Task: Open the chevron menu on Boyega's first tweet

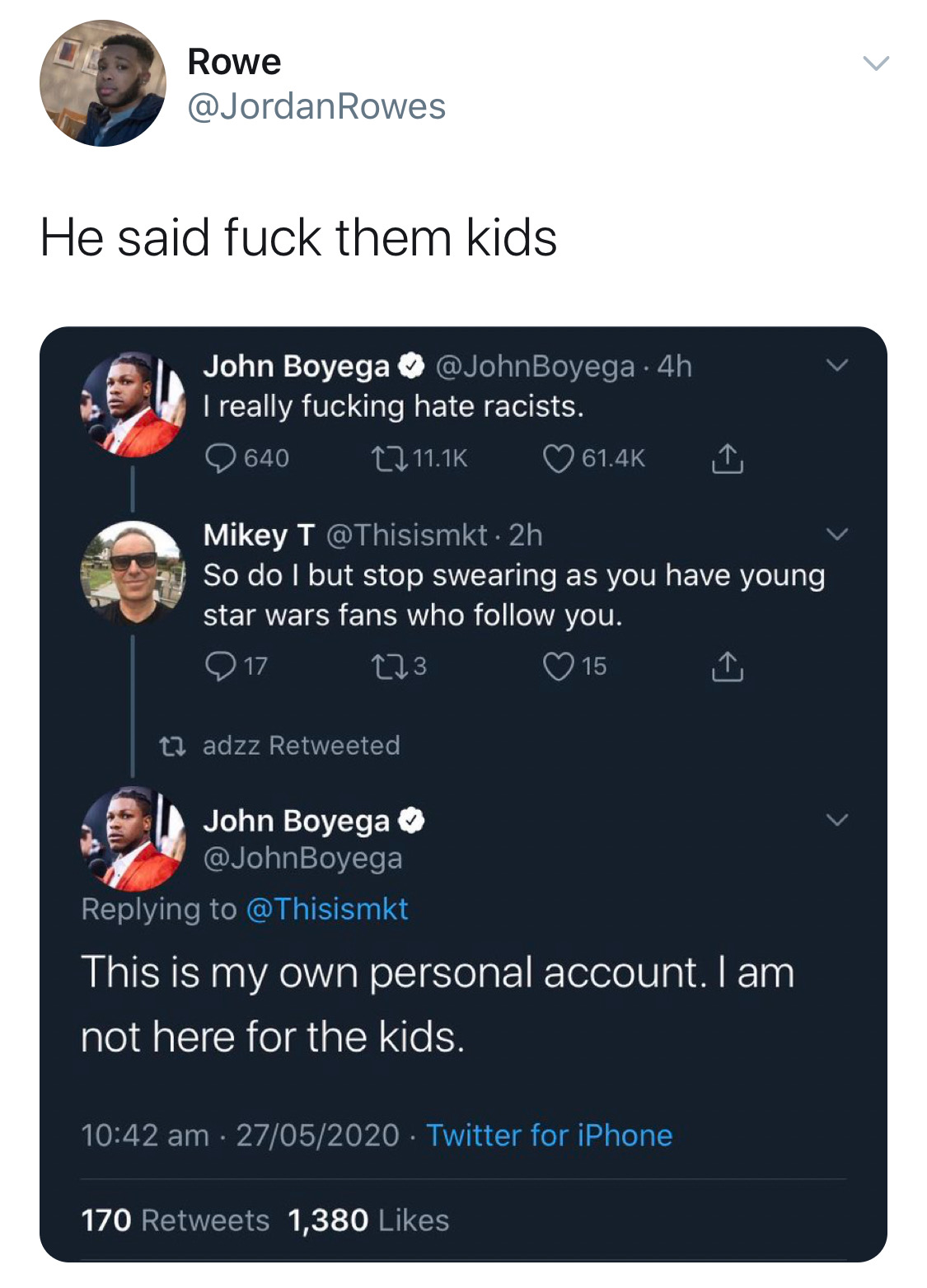Action: 837,365
